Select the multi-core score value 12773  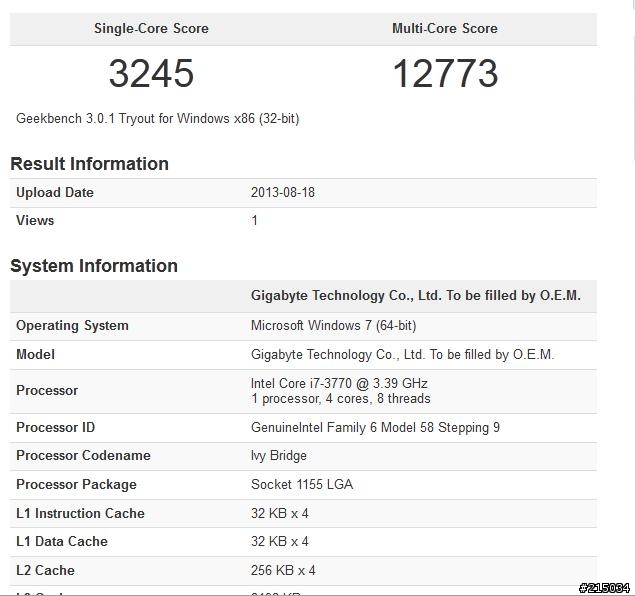[445, 73]
